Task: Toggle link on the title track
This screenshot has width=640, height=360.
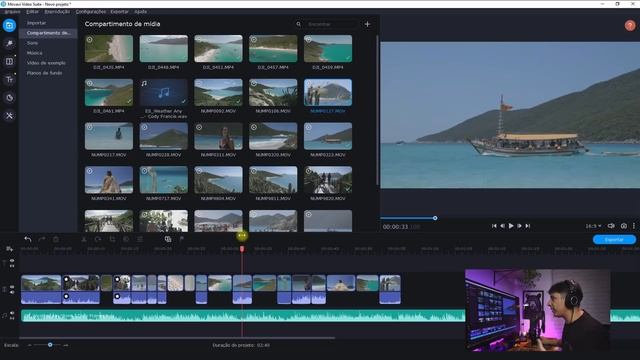Action: pyautogui.click(x=12, y=266)
